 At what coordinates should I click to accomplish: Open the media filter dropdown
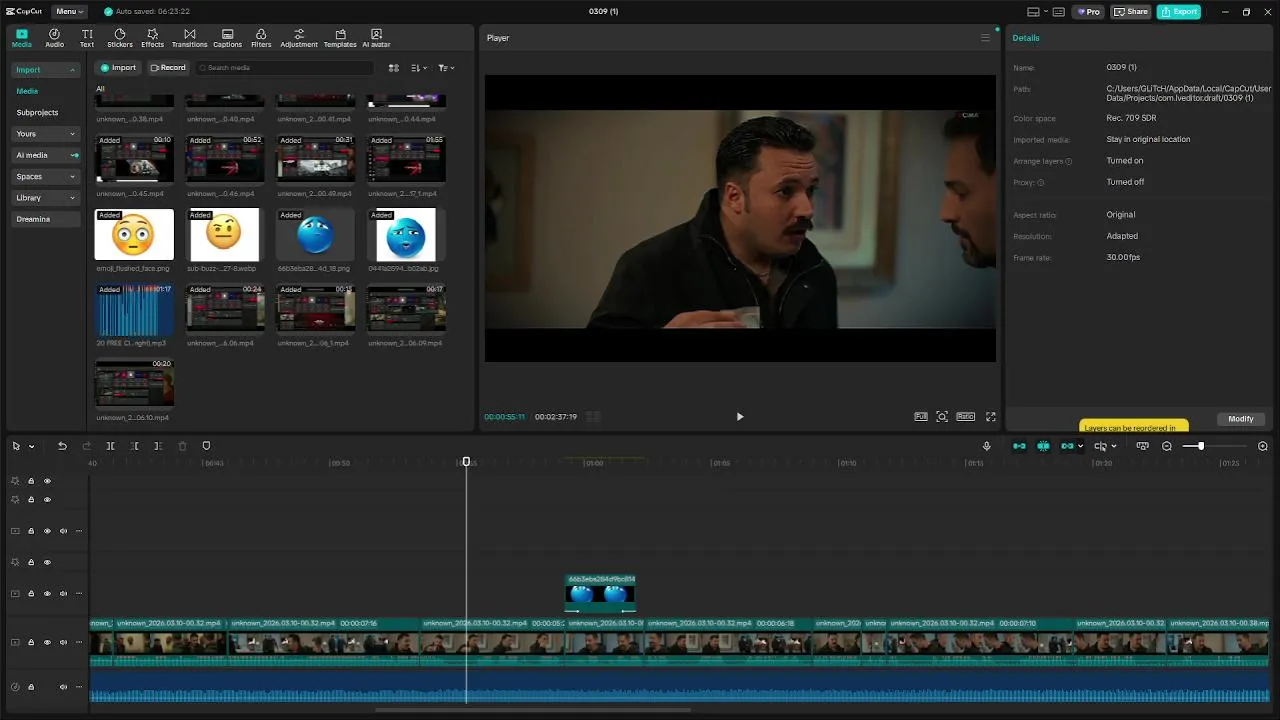point(446,68)
